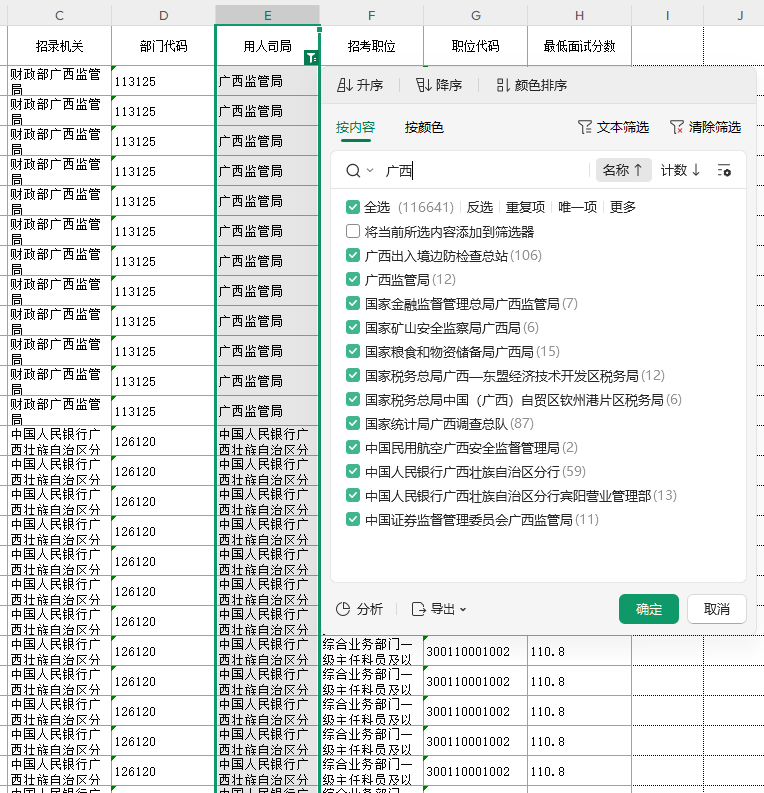Viewport: 764px width, 793px height.
Task: Expand the search options chevron
Action: click(370, 170)
